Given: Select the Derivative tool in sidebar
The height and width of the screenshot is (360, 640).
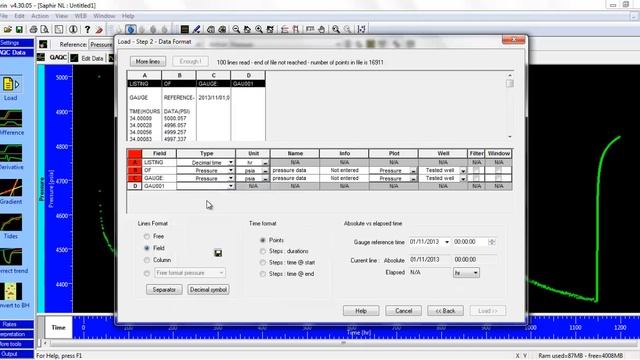Looking at the screenshot, I should (11, 157).
